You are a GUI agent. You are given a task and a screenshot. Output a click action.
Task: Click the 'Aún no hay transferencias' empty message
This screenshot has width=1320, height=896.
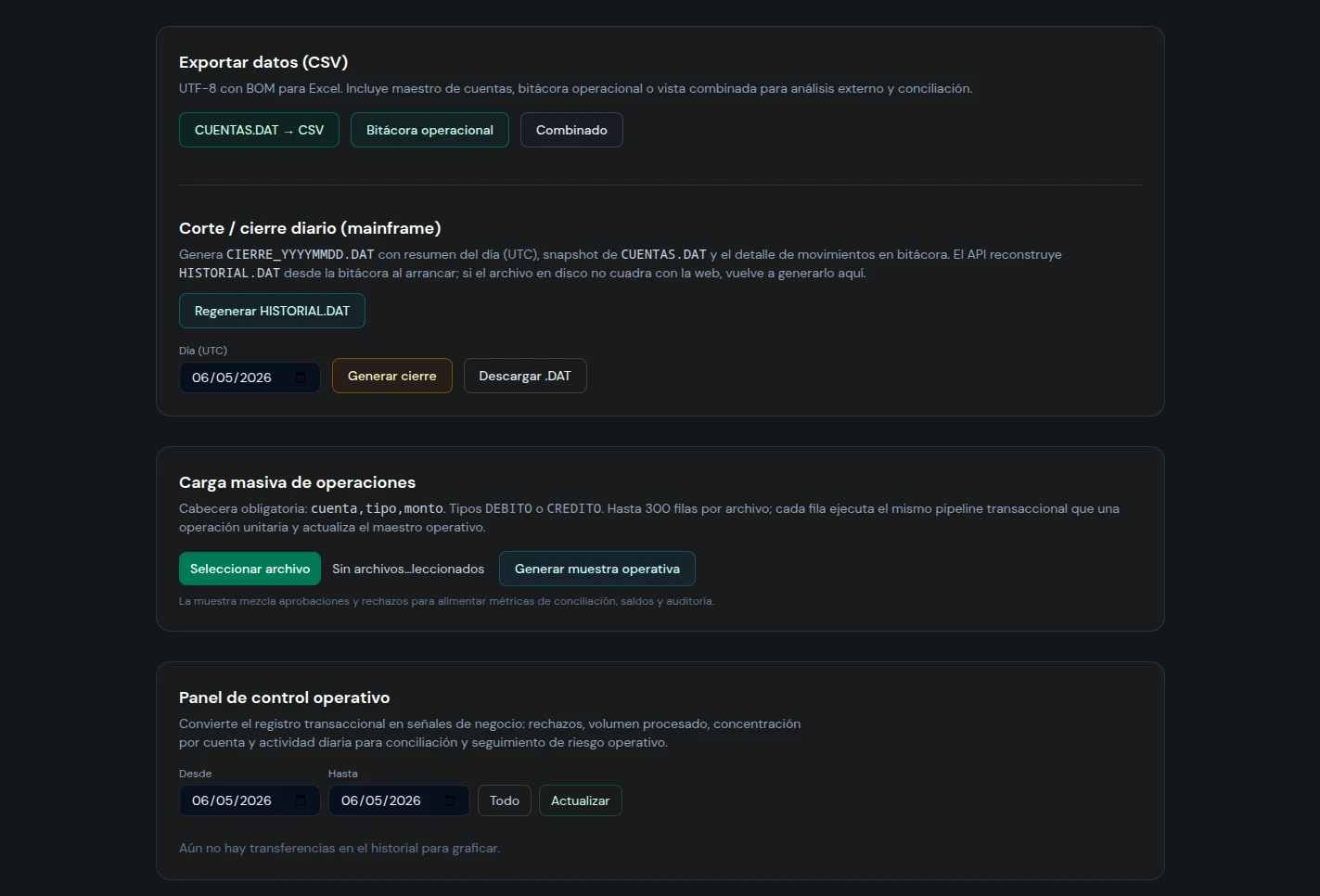point(340,848)
